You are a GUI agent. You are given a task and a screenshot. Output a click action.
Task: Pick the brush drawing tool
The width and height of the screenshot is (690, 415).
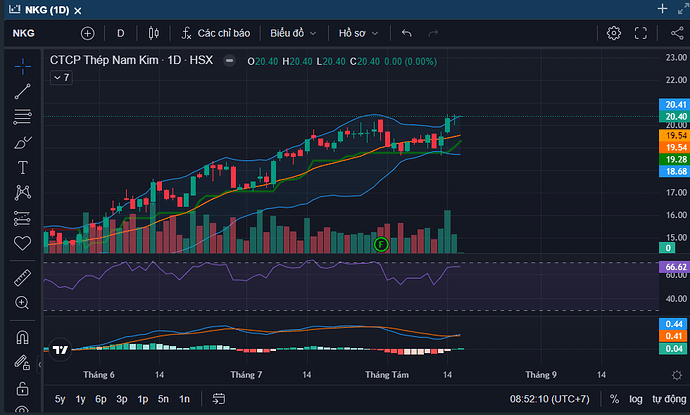[22, 143]
